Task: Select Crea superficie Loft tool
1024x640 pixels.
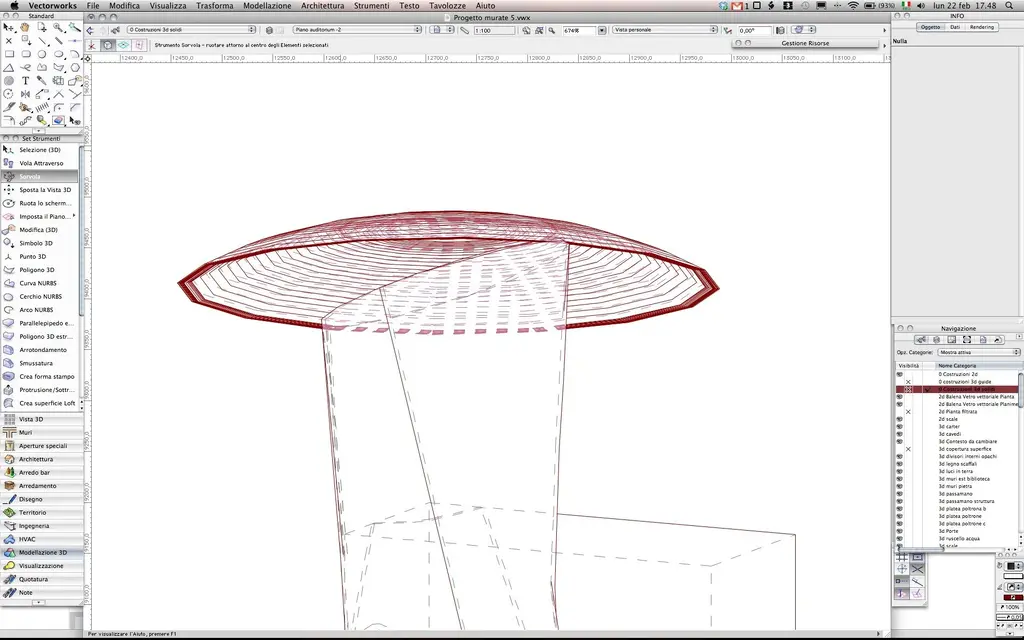Action: pos(40,403)
